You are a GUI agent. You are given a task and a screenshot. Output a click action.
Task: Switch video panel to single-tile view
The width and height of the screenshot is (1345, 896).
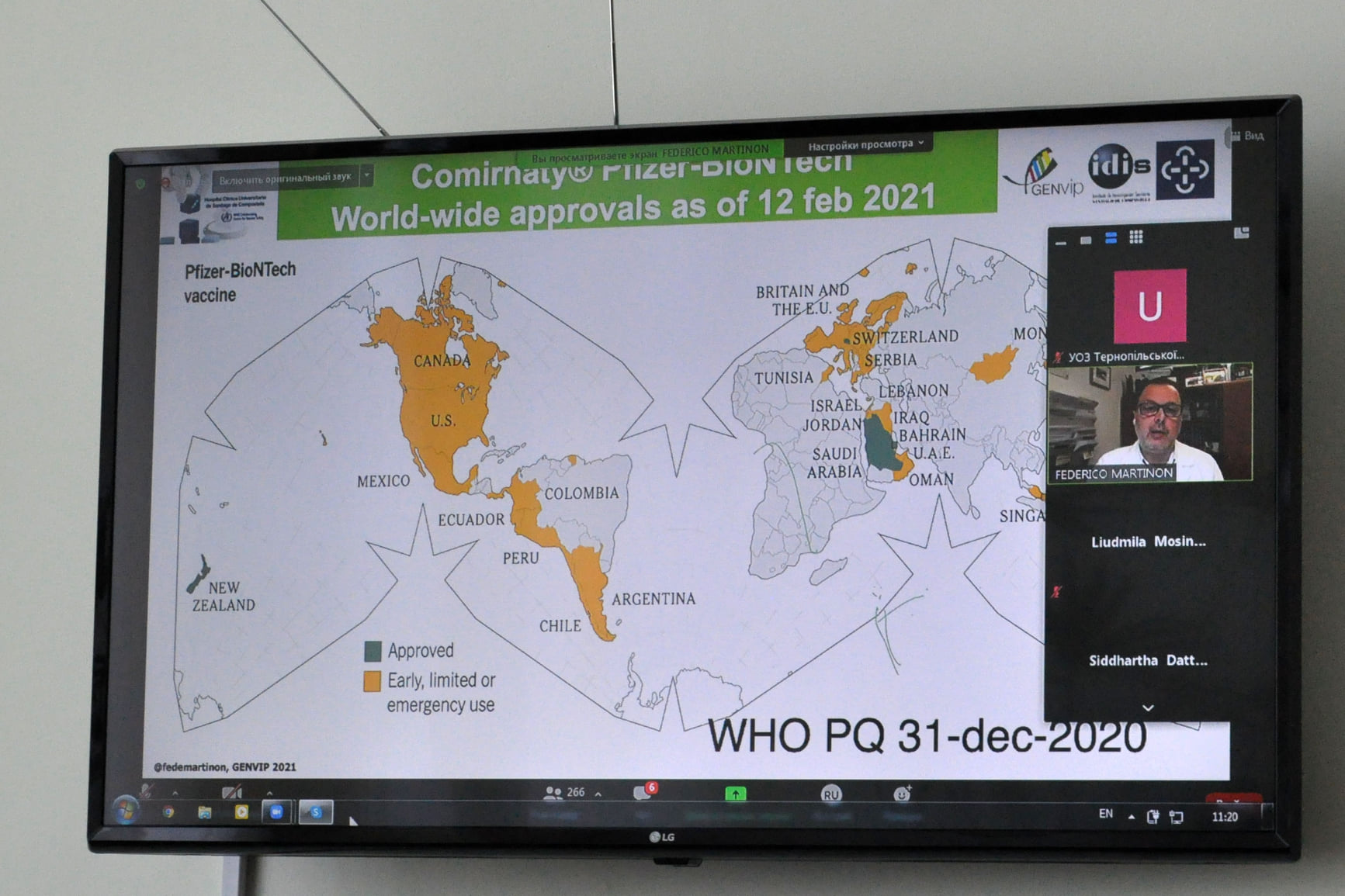(x=1086, y=240)
